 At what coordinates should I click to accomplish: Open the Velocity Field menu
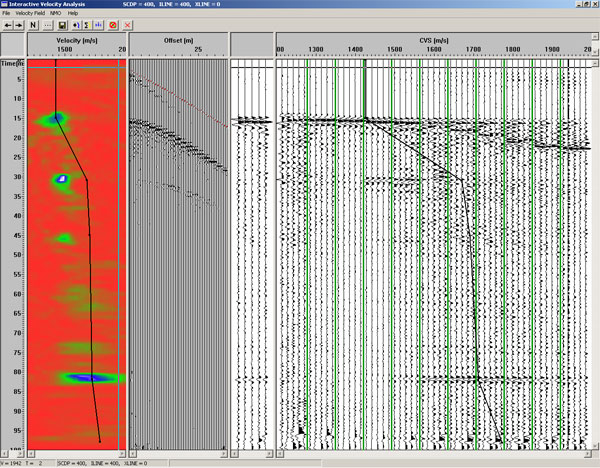click(31, 12)
